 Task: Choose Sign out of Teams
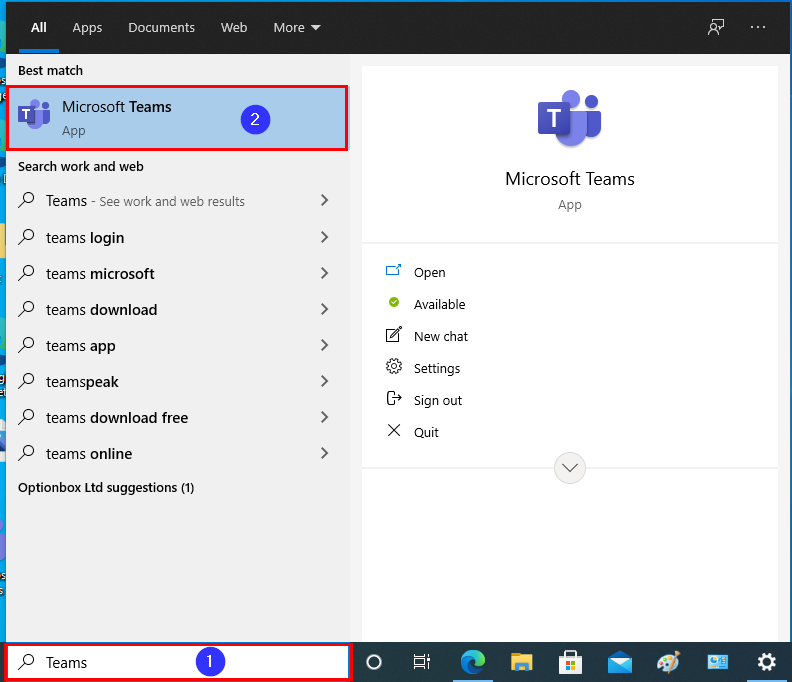[437, 400]
